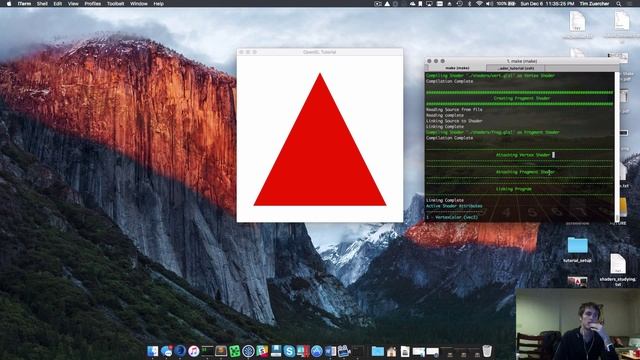Open the App Store from the Dock
This screenshot has width=640, height=360.
click(316, 351)
